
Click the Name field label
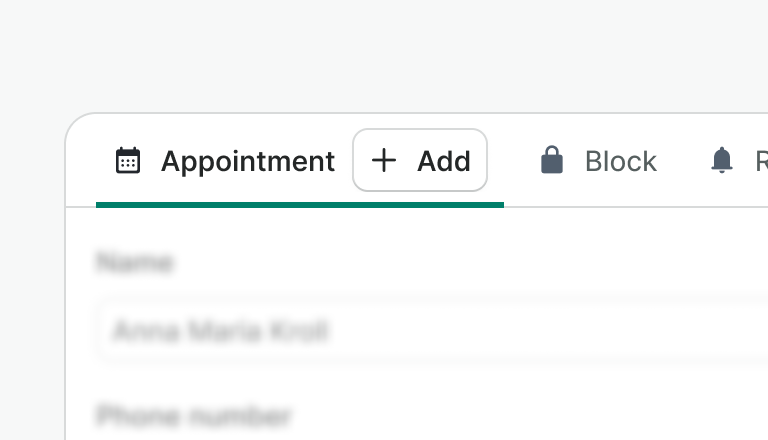(135, 263)
